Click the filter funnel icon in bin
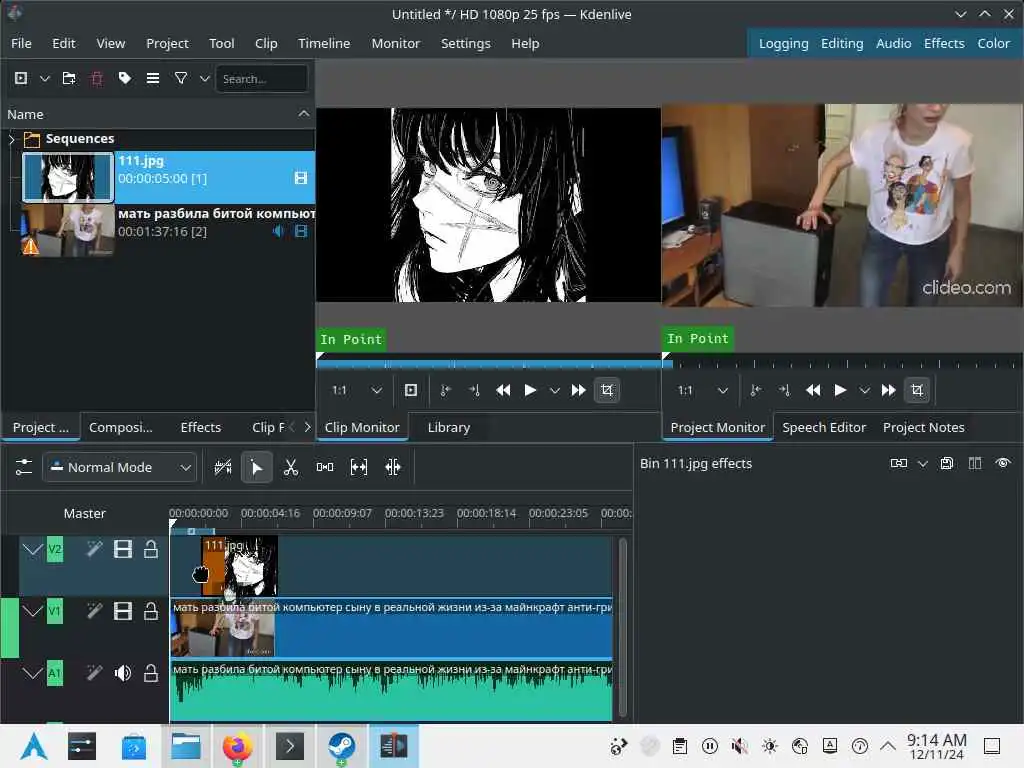The height and width of the screenshot is (768, 1024). [x=181, y=78]
